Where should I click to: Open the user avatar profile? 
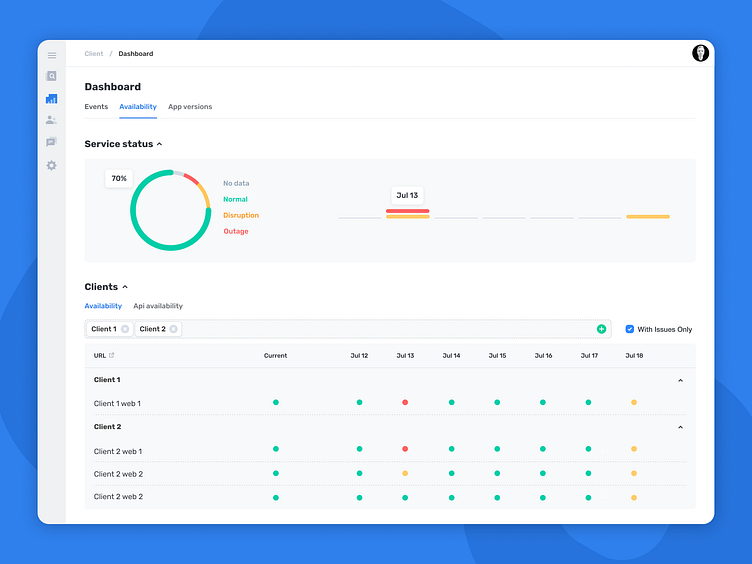click(700, 53)
